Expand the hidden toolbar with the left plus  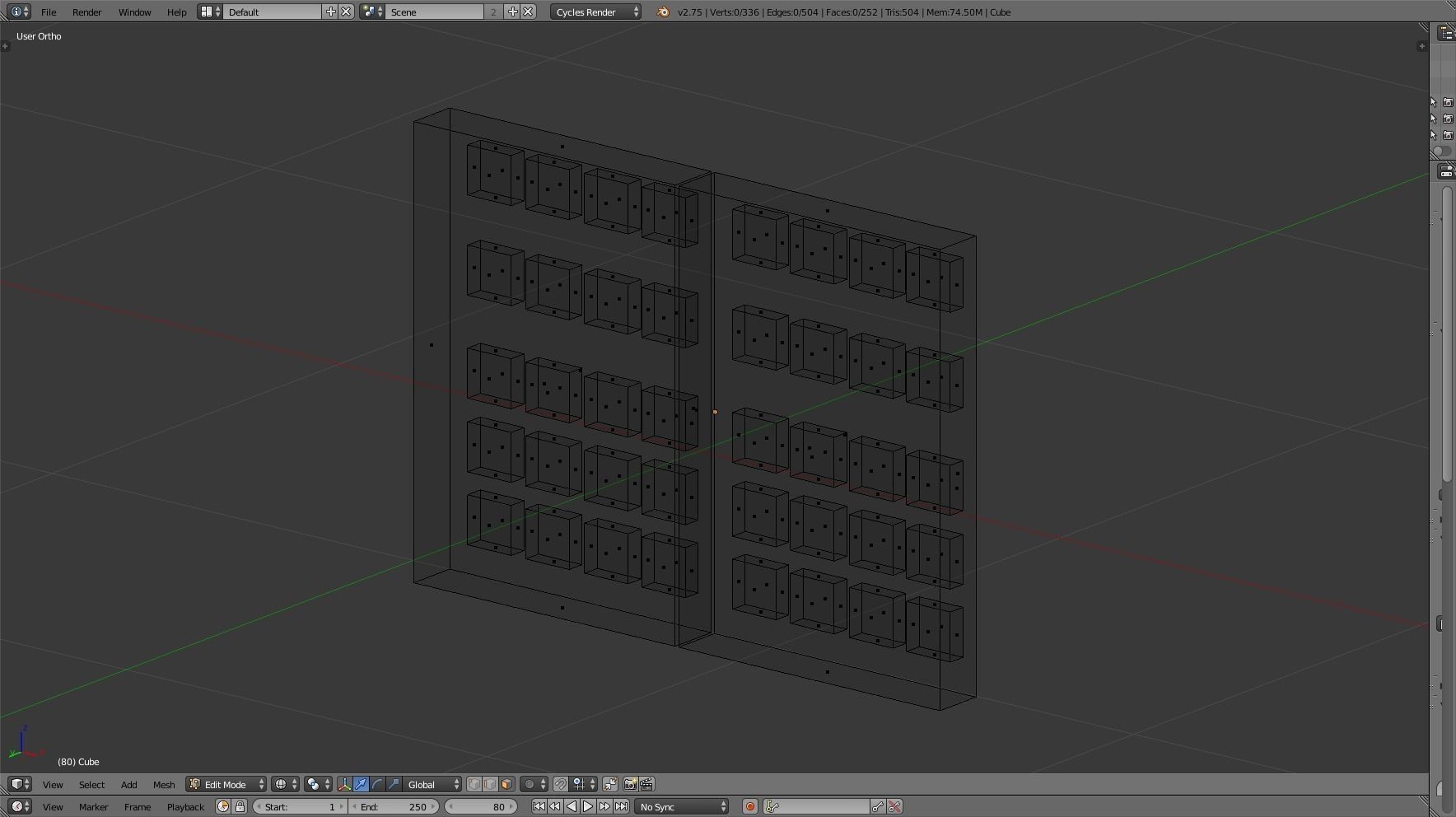click(6, 46)
